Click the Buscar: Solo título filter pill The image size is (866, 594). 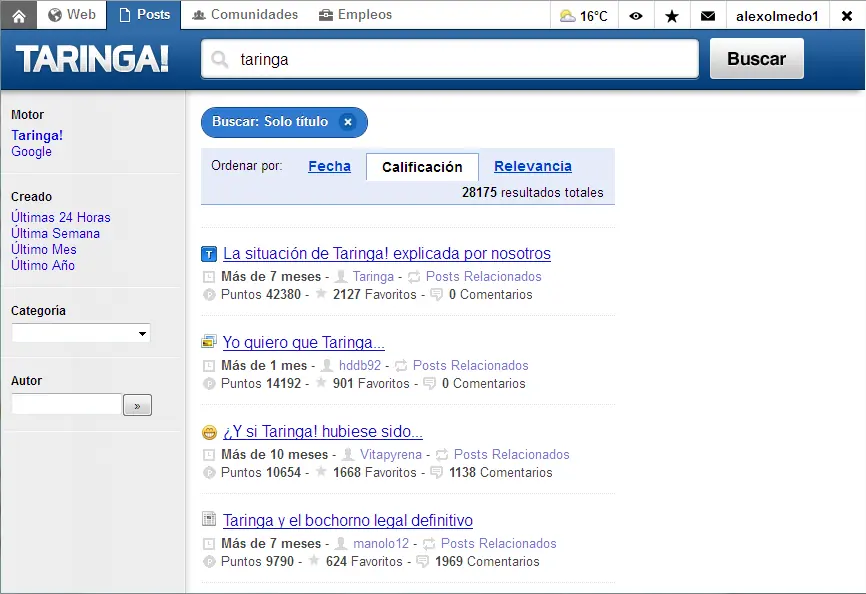(x=284, y=122)
